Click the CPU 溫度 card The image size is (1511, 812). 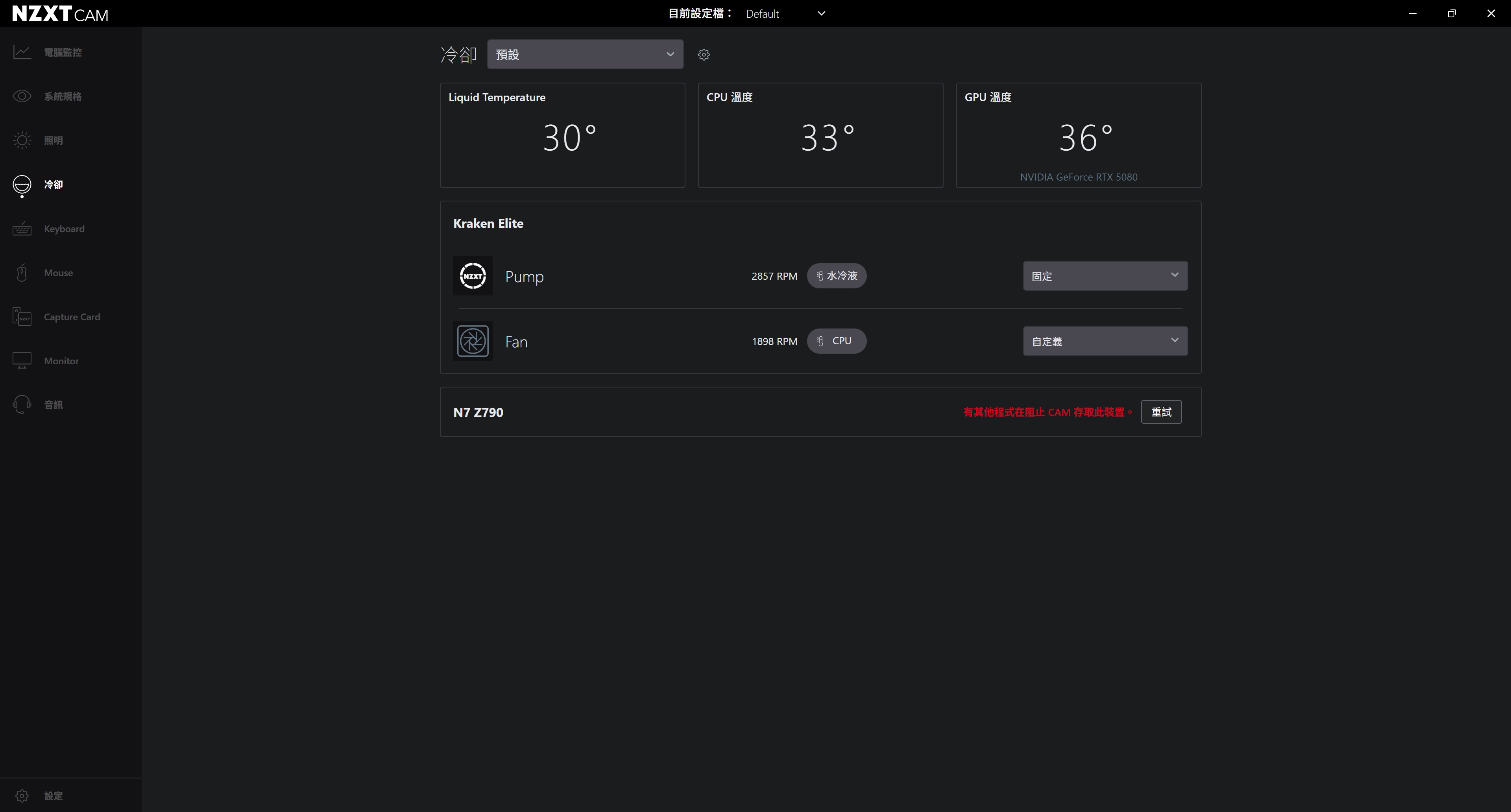(820, 135)
